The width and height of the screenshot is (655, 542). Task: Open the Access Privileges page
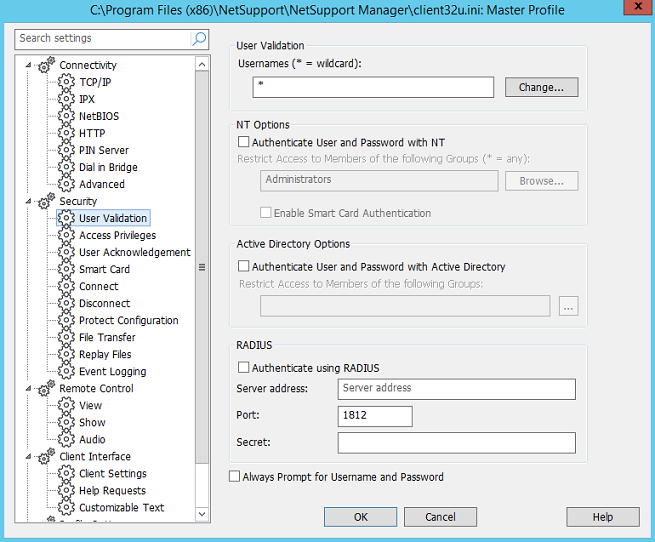pyautogui.click(x=117, y=235)
